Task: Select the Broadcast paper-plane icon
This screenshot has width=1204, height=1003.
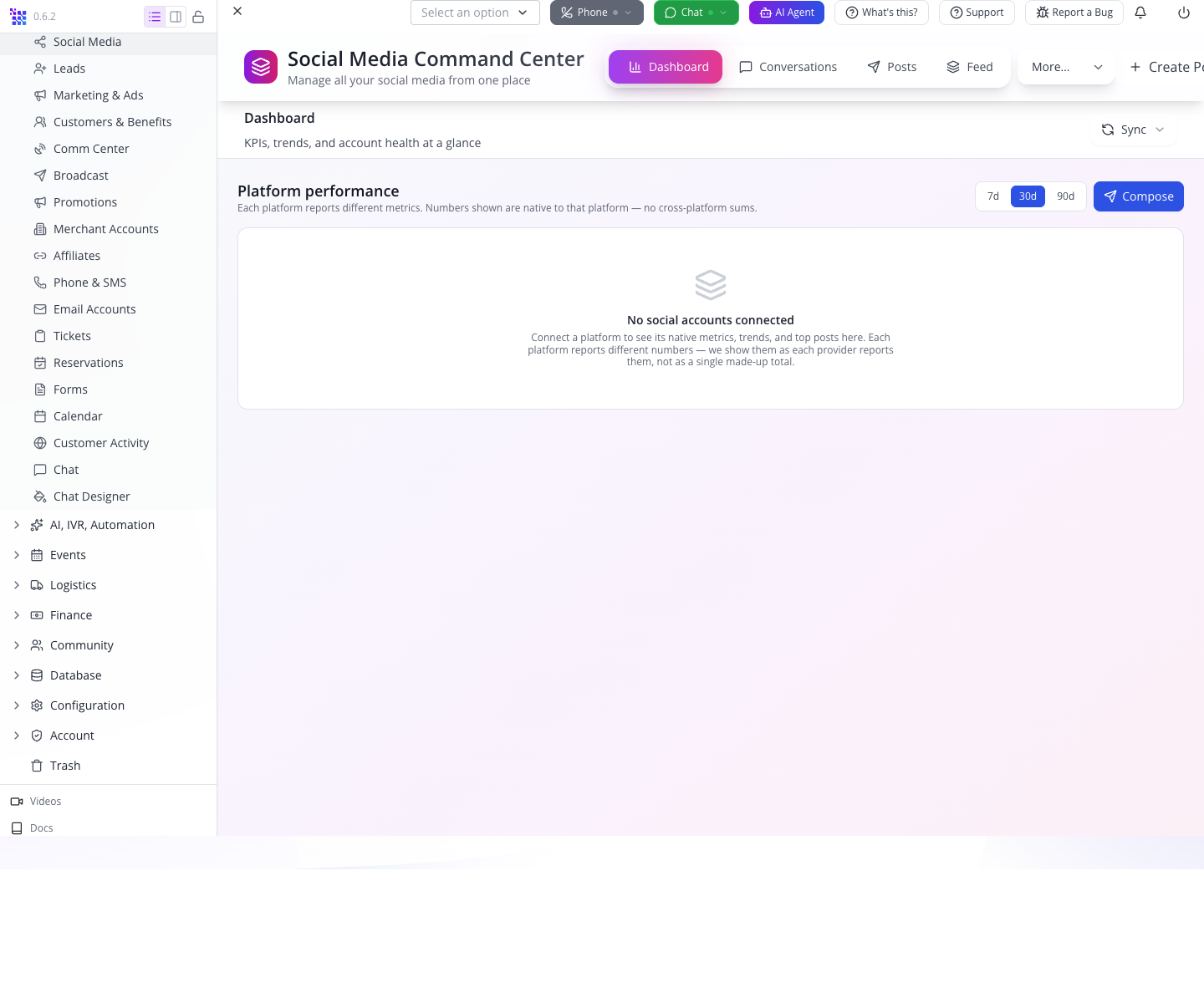Action: pos(40,176)
